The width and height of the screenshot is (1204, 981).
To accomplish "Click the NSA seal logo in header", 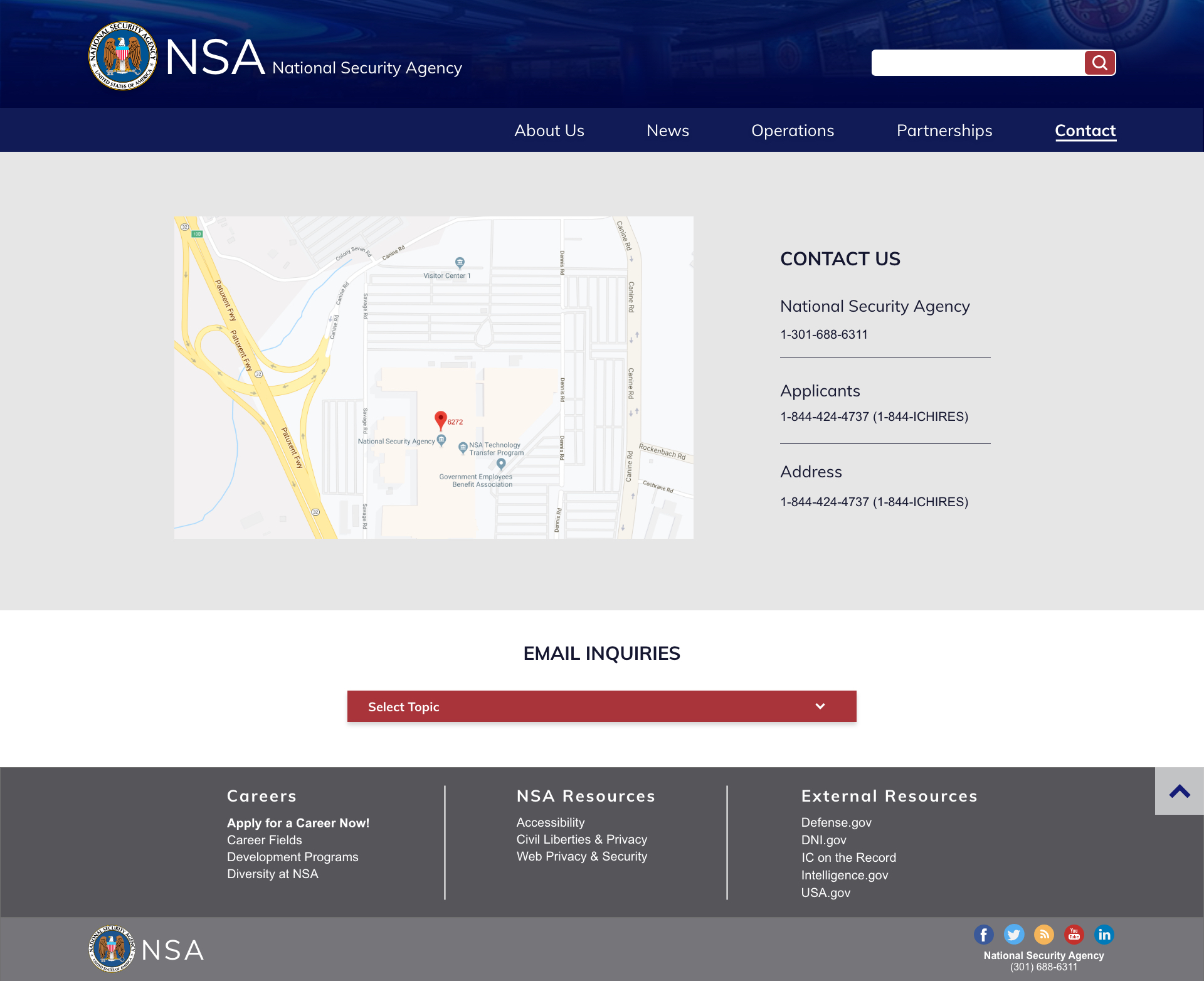I will [123, 55].
